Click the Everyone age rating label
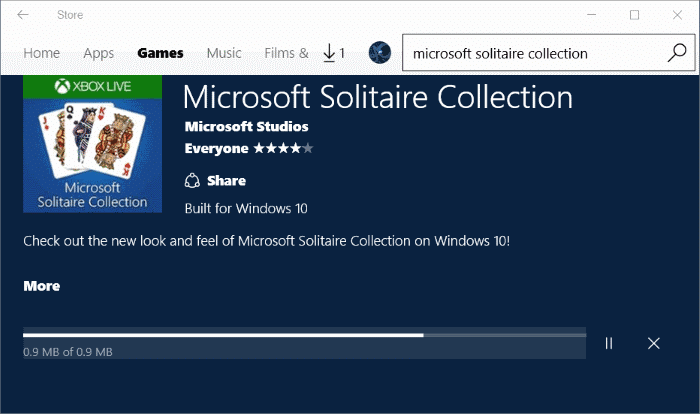 tap(217, 149)
